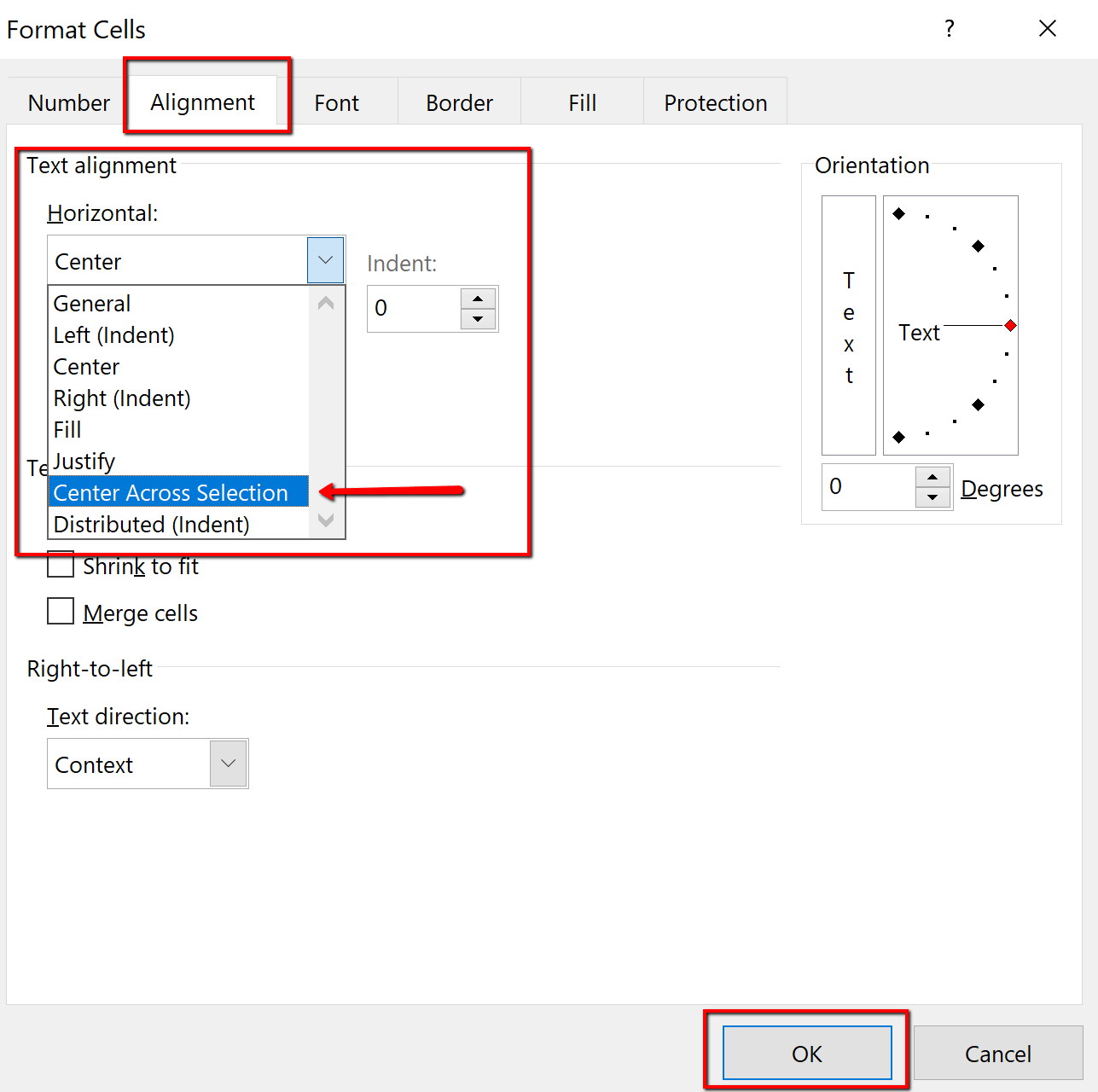Click the Degrees value field
Viewport: 1098px width, 1092px height.
point(869,487)
